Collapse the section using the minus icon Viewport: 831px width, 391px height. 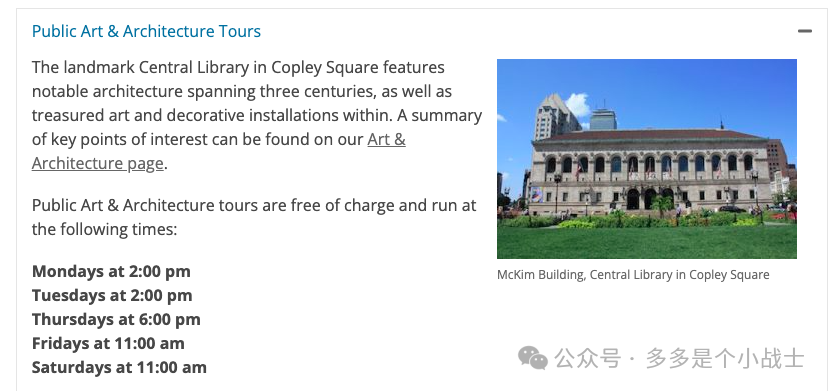tap(805, 31)
